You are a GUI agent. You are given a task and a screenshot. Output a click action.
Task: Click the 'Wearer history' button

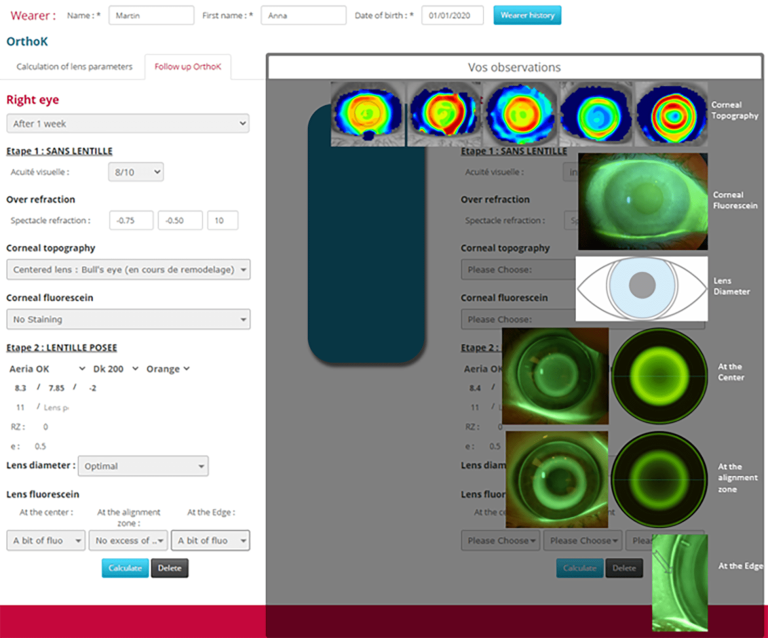pyautogui.click(x=527, y=16)
